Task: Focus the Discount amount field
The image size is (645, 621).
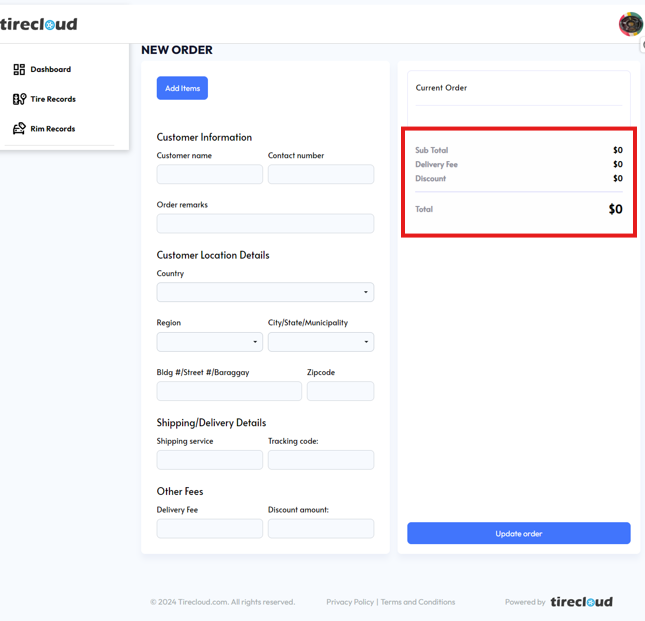Action: click(321, 528)
